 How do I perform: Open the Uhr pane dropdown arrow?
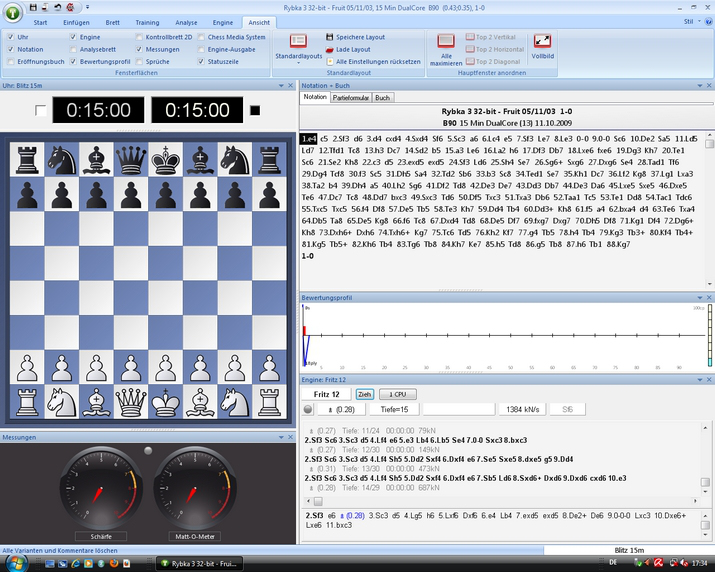pos(281,86)
